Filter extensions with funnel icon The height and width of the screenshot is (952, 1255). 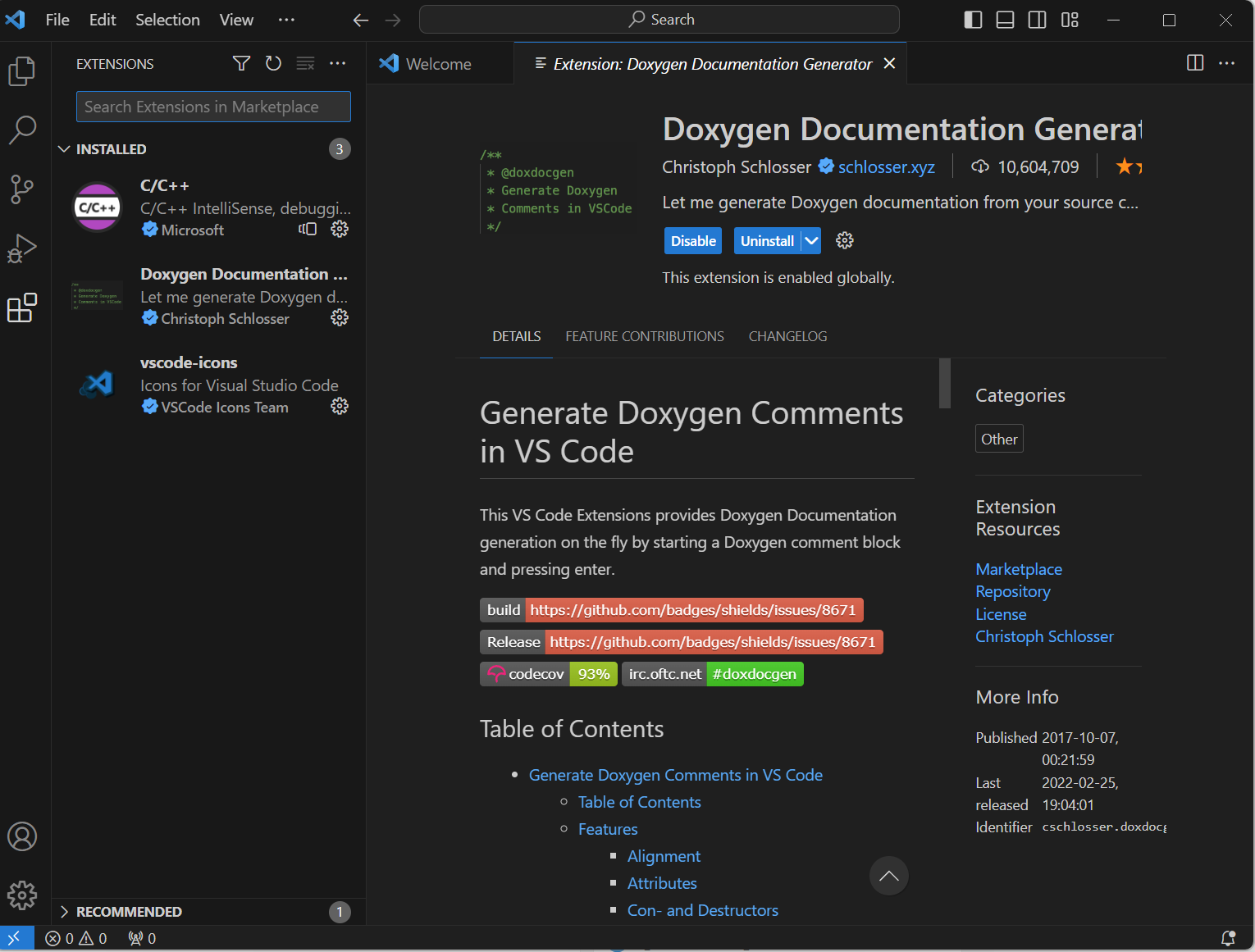click(x=241, y=63)
